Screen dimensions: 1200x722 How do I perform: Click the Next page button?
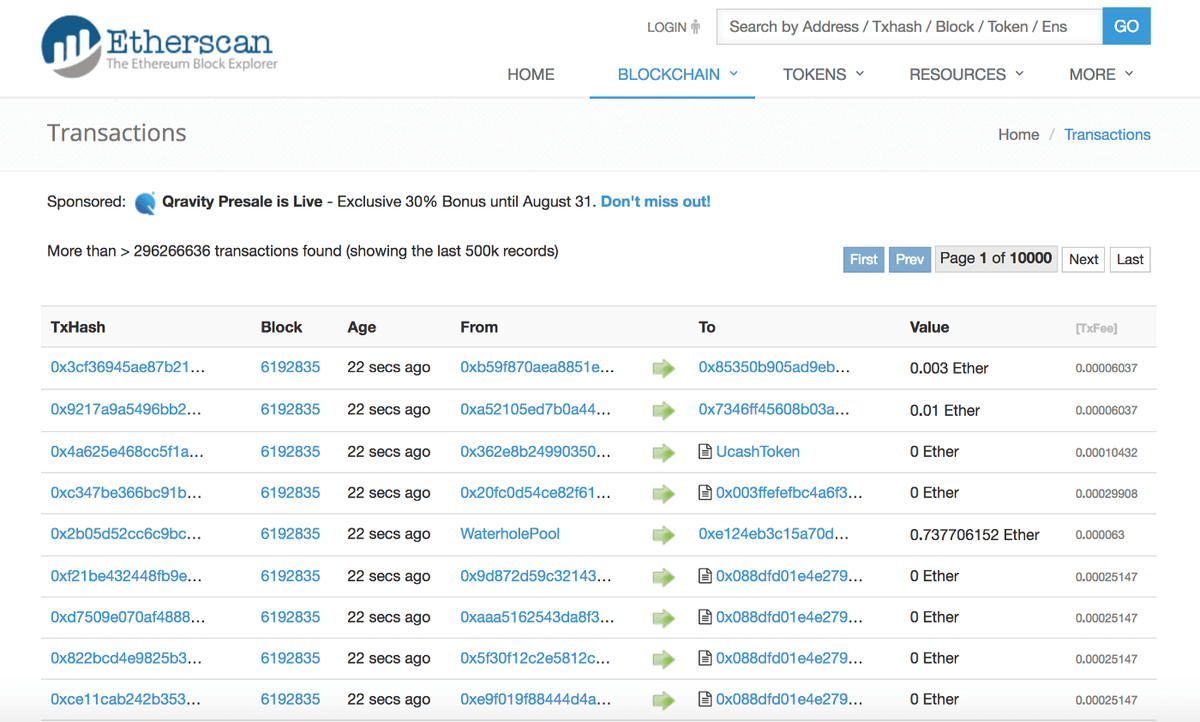[1083, 260]
